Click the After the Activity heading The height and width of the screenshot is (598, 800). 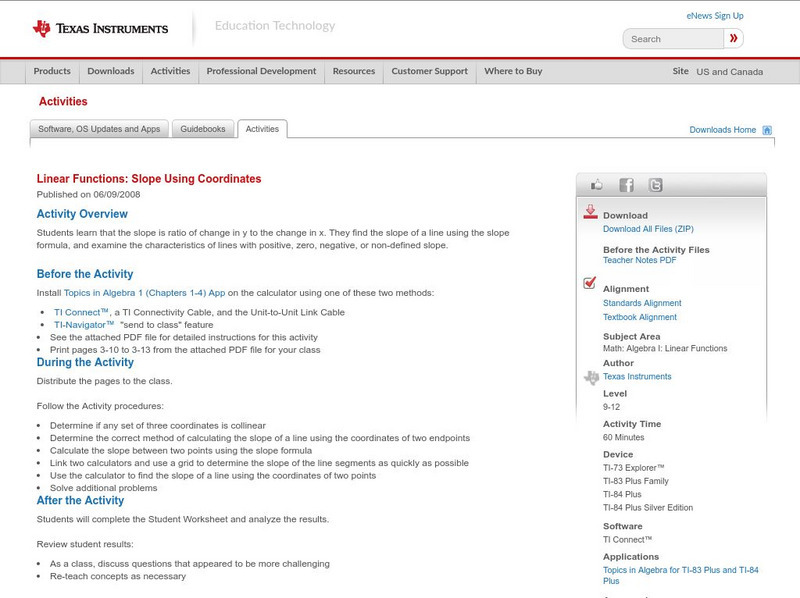[80, 501]
